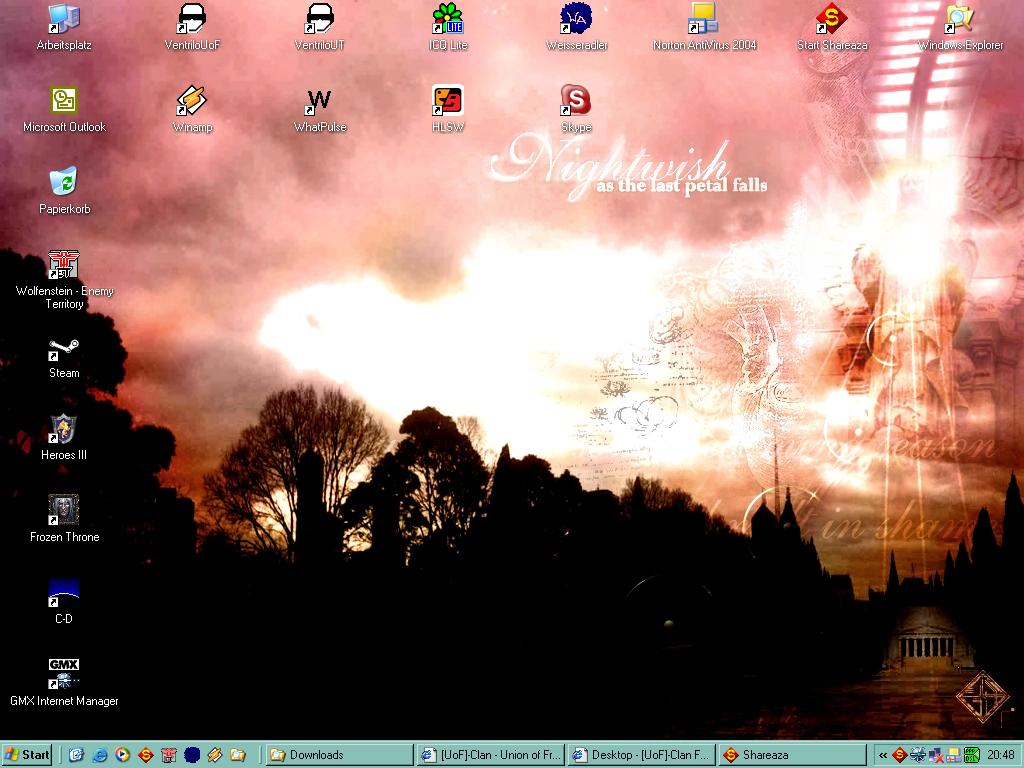This screenshot has width=1024, height=768.
Task: Open Norton AntiVirus 2004 shortcut
Action: pos(704,27)
